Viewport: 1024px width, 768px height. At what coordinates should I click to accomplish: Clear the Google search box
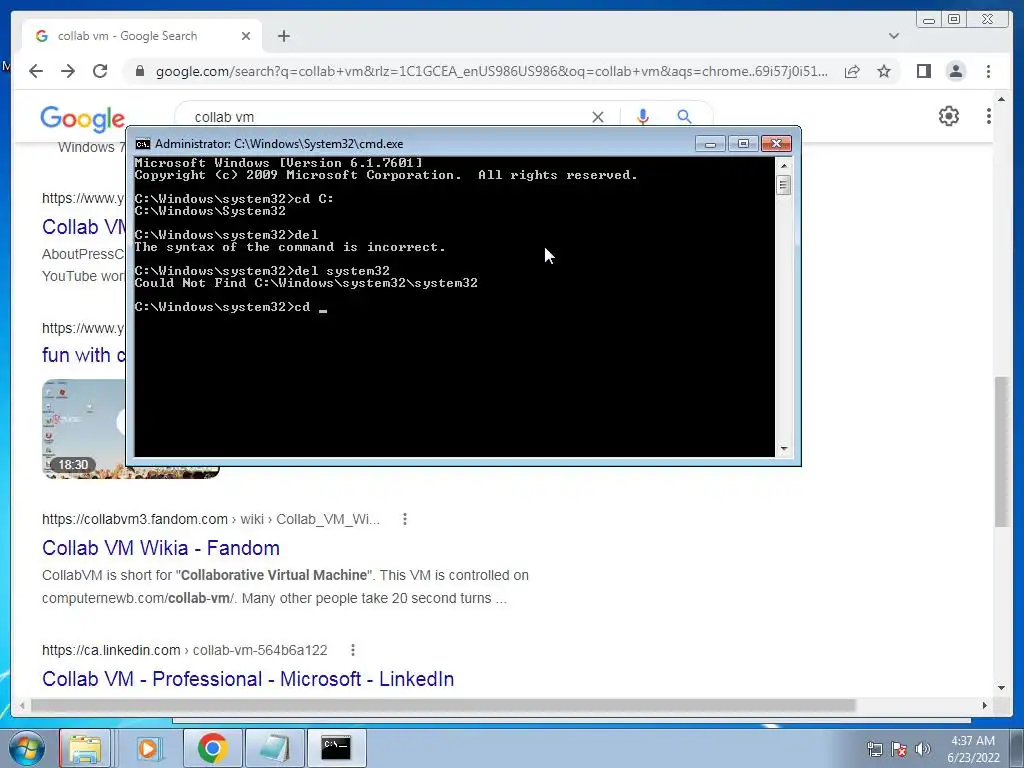pyautogui.click(x=598, y=117)
